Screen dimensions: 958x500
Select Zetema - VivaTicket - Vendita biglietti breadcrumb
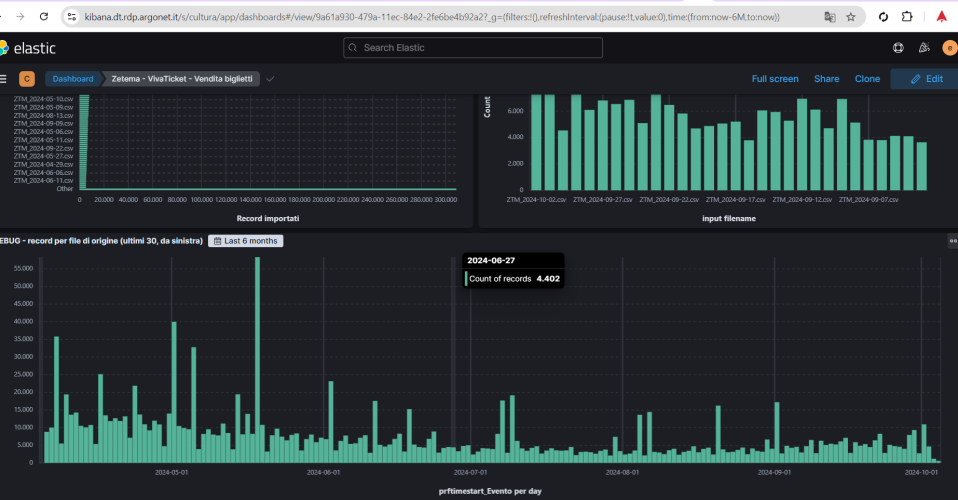pos(181,79)
